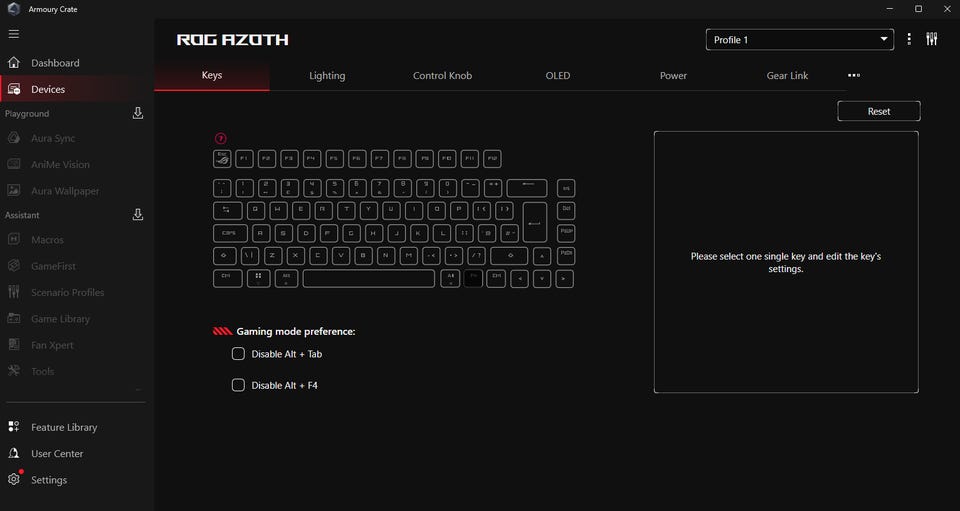960x511 pixels.
Task: Enable Disable Alt + Tab checkbox
Action: tap(238, 354)
